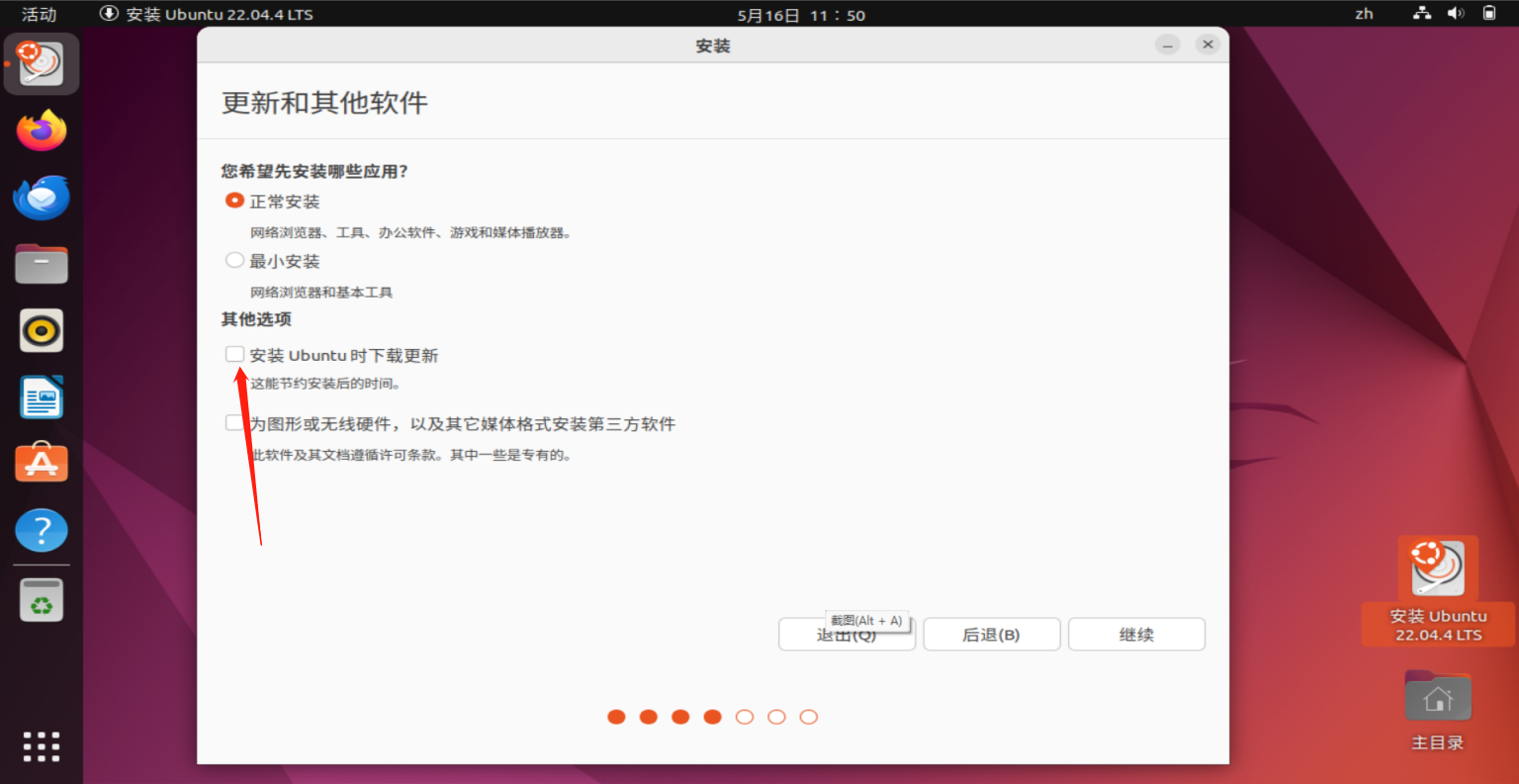The height and width of the screenshot is (784, 1519).
Task: Open the Help question-mark icon
Action: 42,531
